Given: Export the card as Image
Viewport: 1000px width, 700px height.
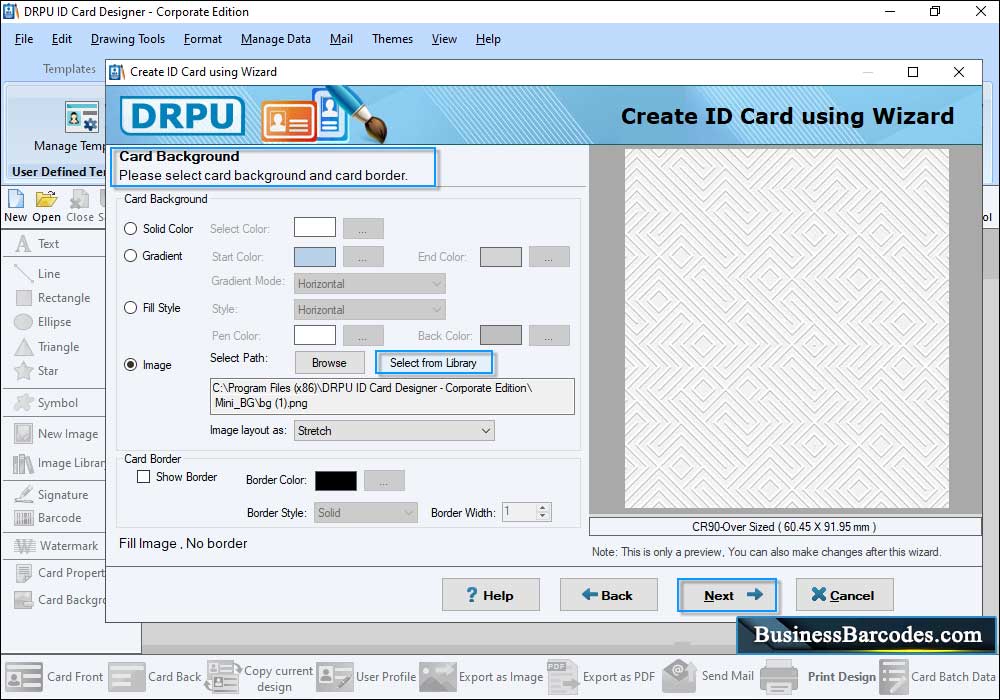Looking at the screenshot, I should pyautogui.click(x=482, y=676).
